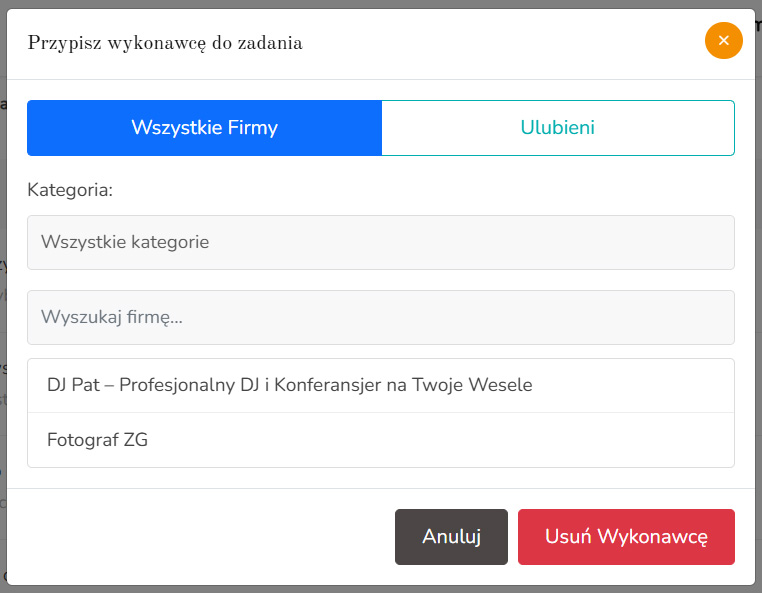
Task: Switch to the Wszystkie Firmy tab
Action: 205,128
